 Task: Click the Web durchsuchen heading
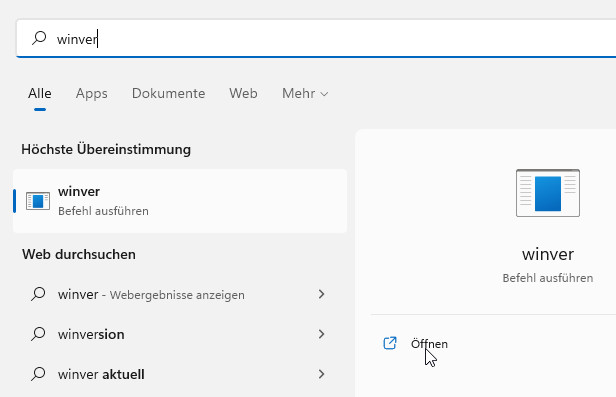tap(79, 254)
